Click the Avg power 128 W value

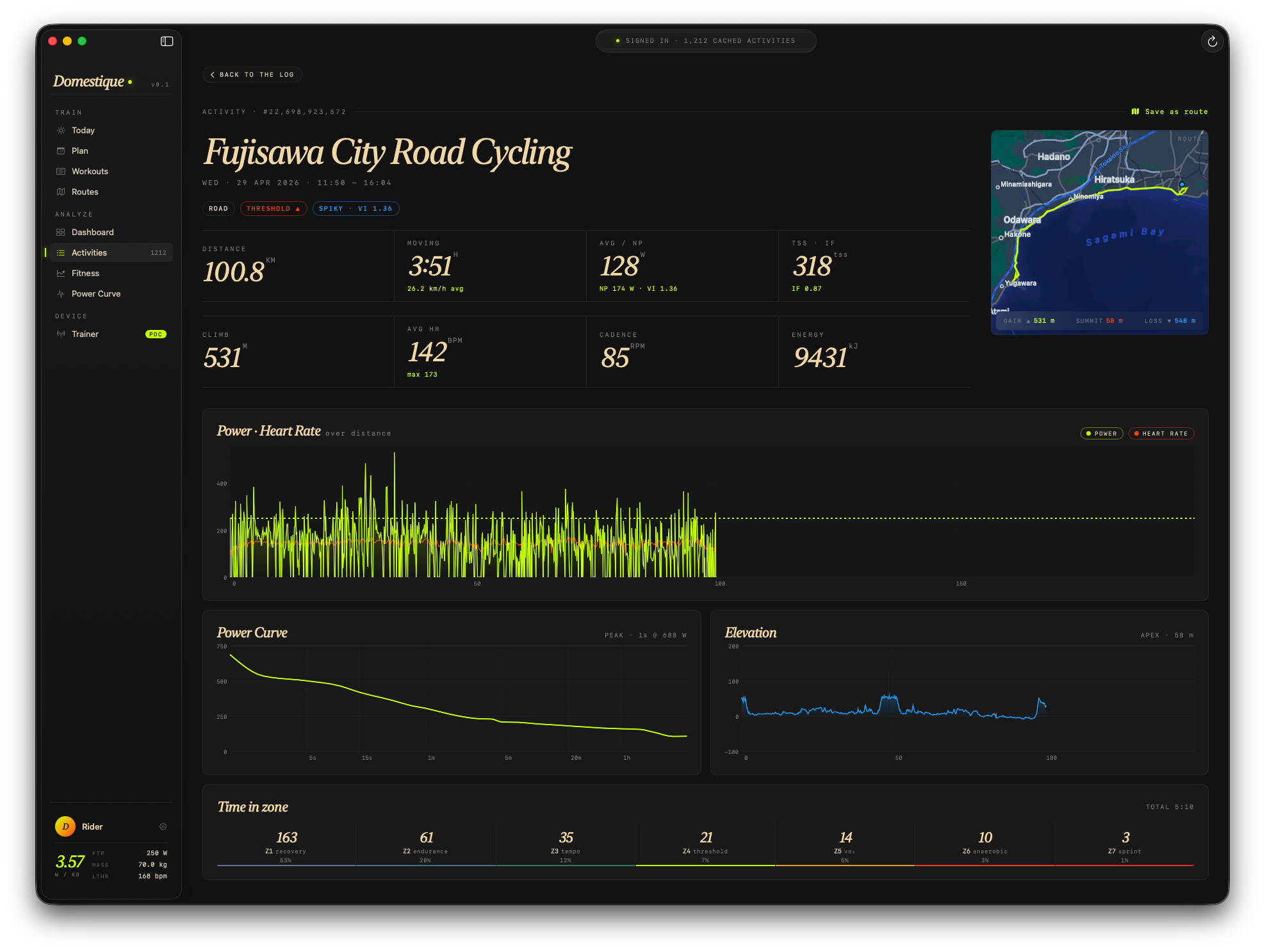619,266
